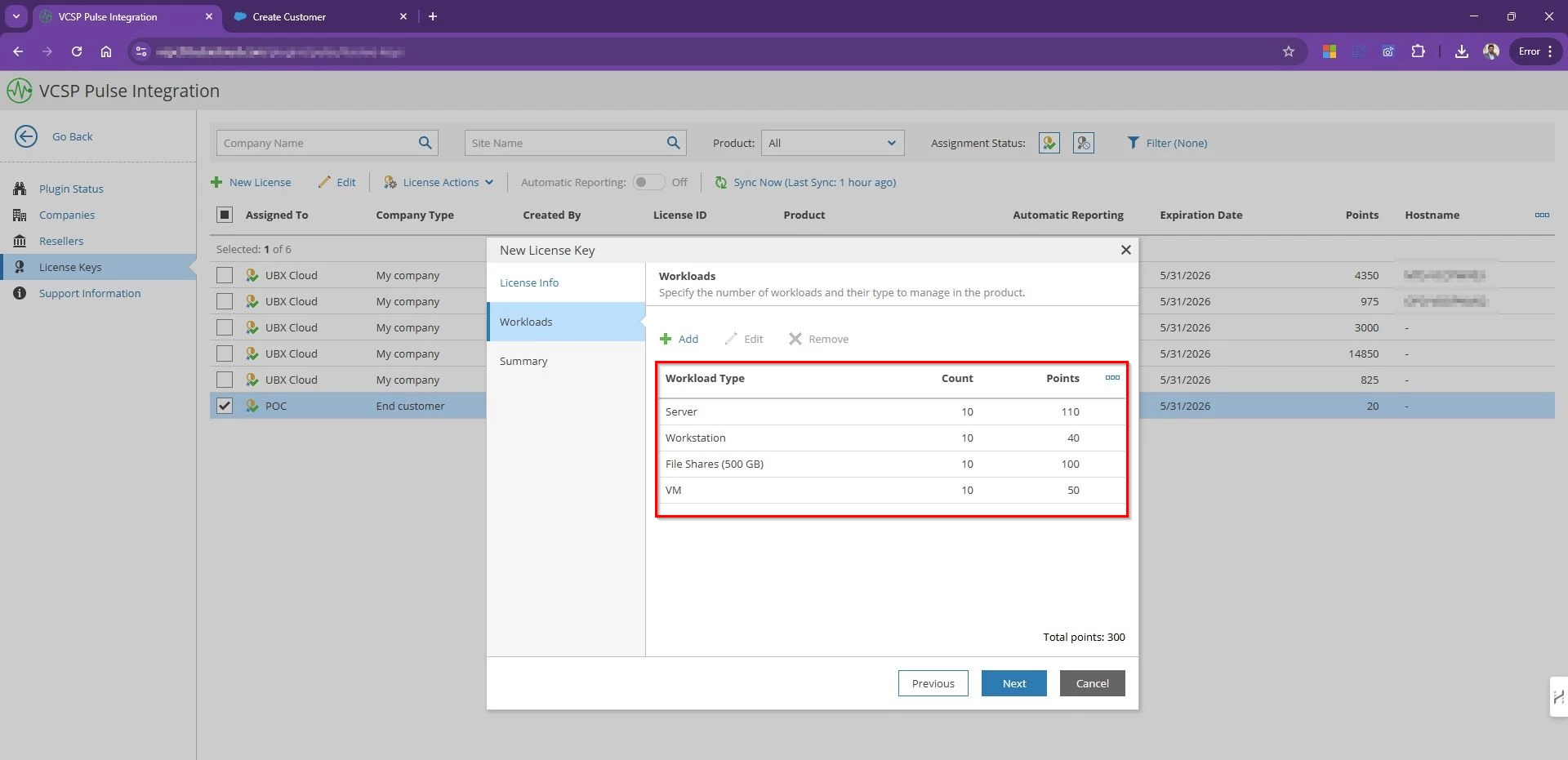Uncheck the POC license row checkbox
The width and height of the screenshot is (1568, 760).
[x=225, y=406]
